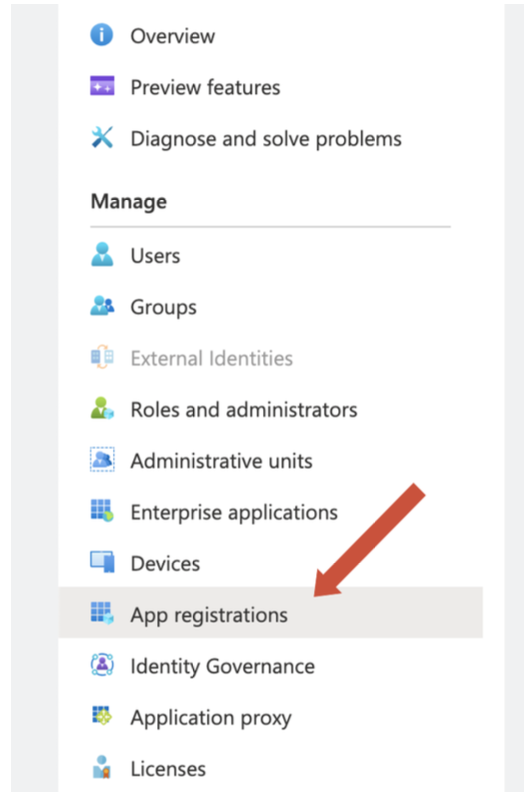This screenshot has width=524, height=792.
Task: Click the App registrations grid icon
Action: click(102, 613)
